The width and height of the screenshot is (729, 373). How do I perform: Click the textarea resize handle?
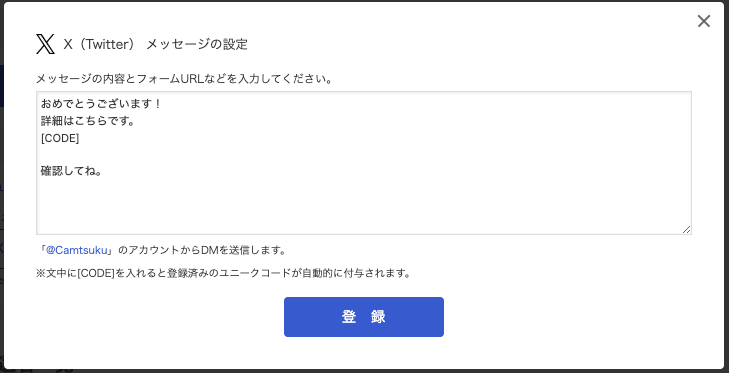click(x=686, y=229)
